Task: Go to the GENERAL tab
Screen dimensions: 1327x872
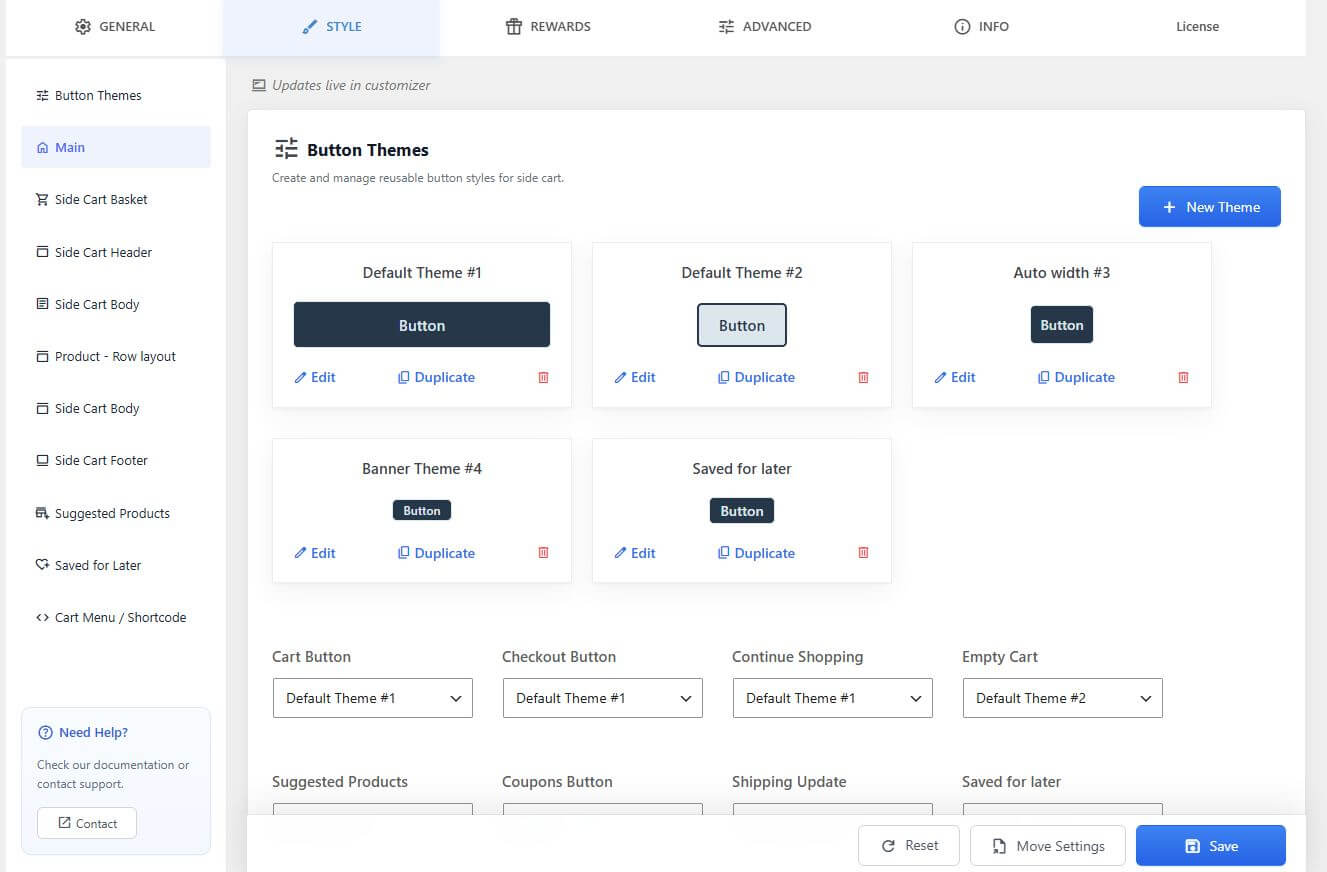Action: coord(115,27)
